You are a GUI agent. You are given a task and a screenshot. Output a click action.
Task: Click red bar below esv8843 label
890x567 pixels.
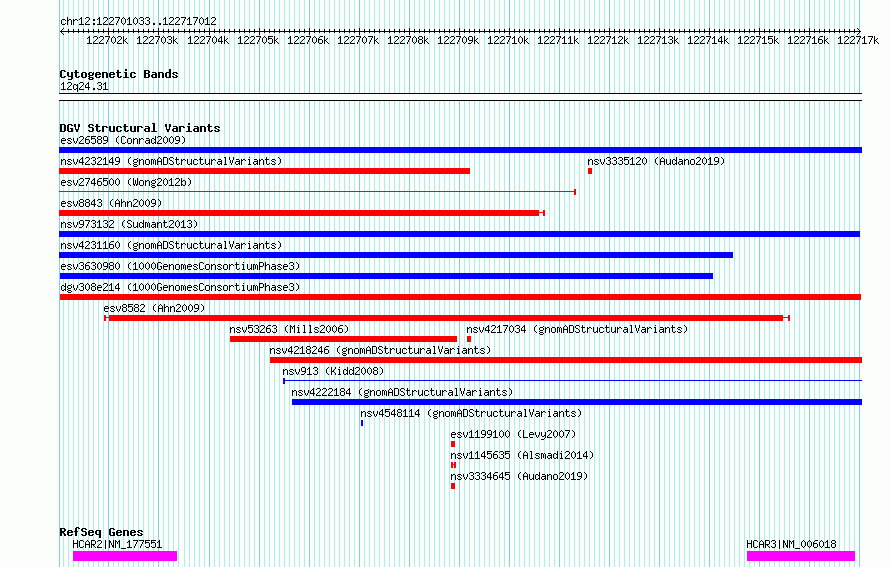302,213
